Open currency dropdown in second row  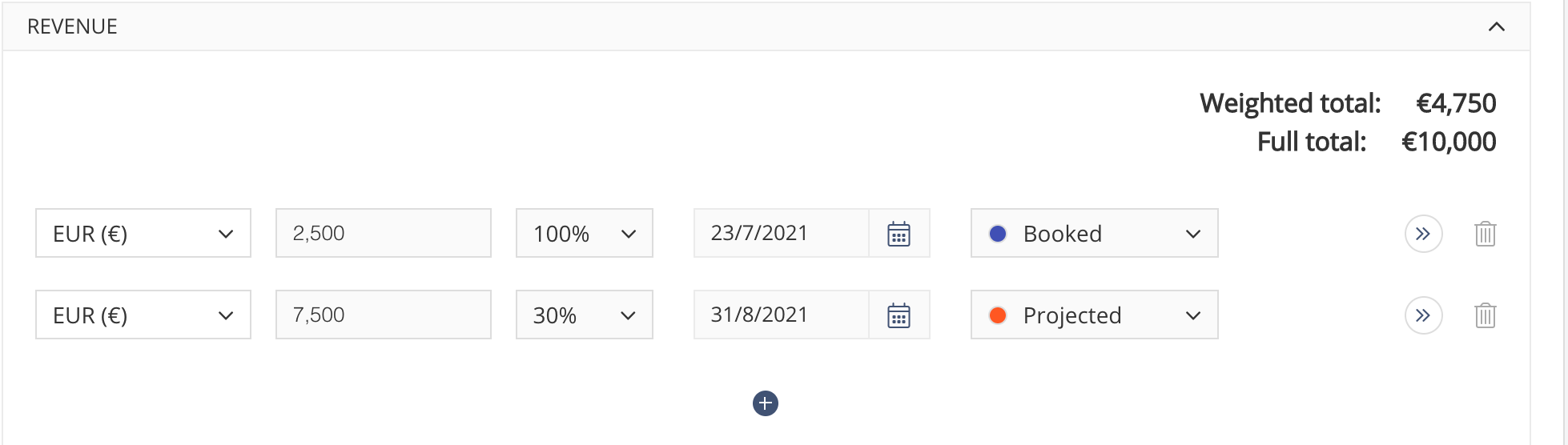143,315
